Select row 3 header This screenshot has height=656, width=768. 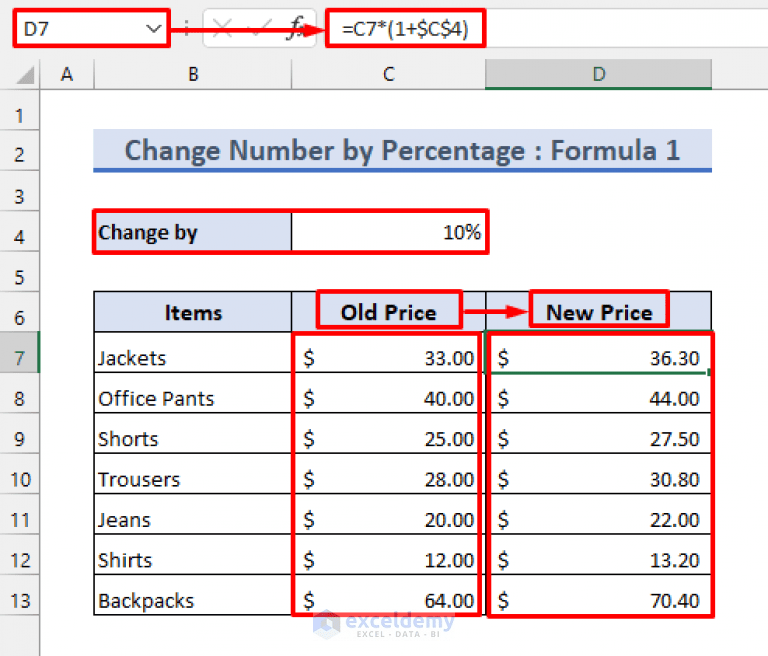click(x=20, y=192)
